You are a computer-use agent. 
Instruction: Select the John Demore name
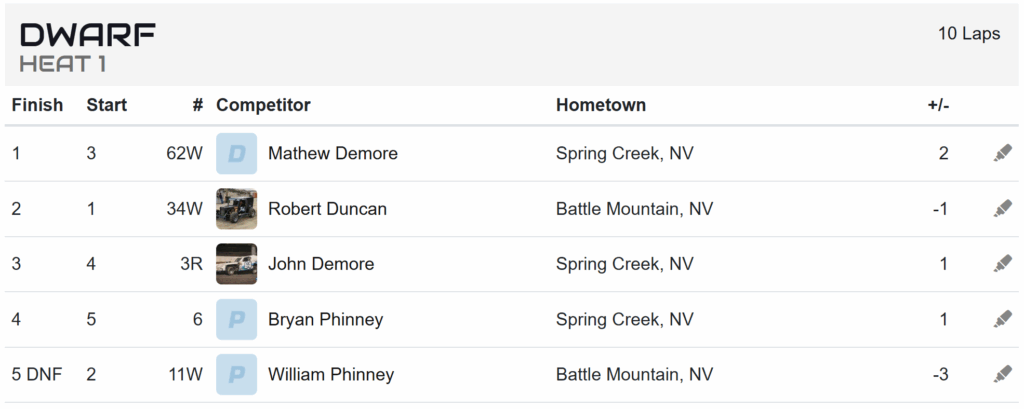pos(321,264)
